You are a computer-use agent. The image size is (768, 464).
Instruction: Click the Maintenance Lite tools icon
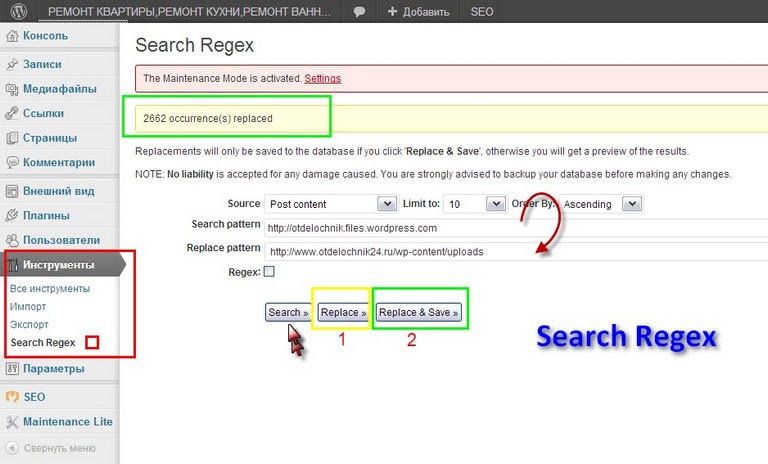[12, 422]
